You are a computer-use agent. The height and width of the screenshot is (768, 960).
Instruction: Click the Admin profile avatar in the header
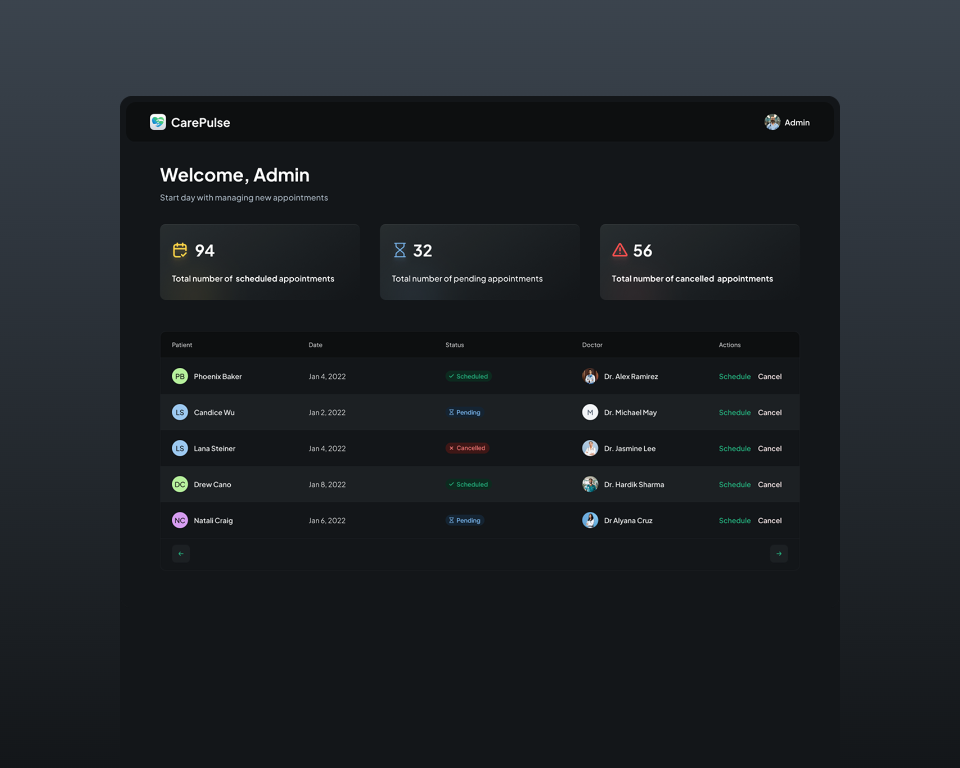[x=773, y=122]
